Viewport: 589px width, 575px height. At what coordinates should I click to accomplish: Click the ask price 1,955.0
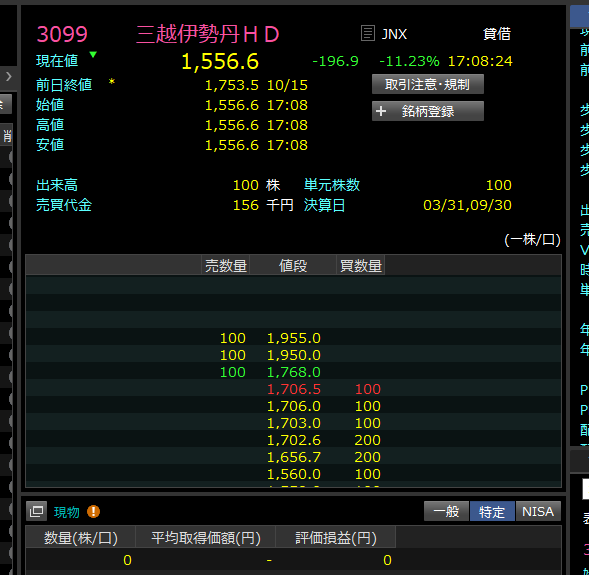(x=294, y=338)
